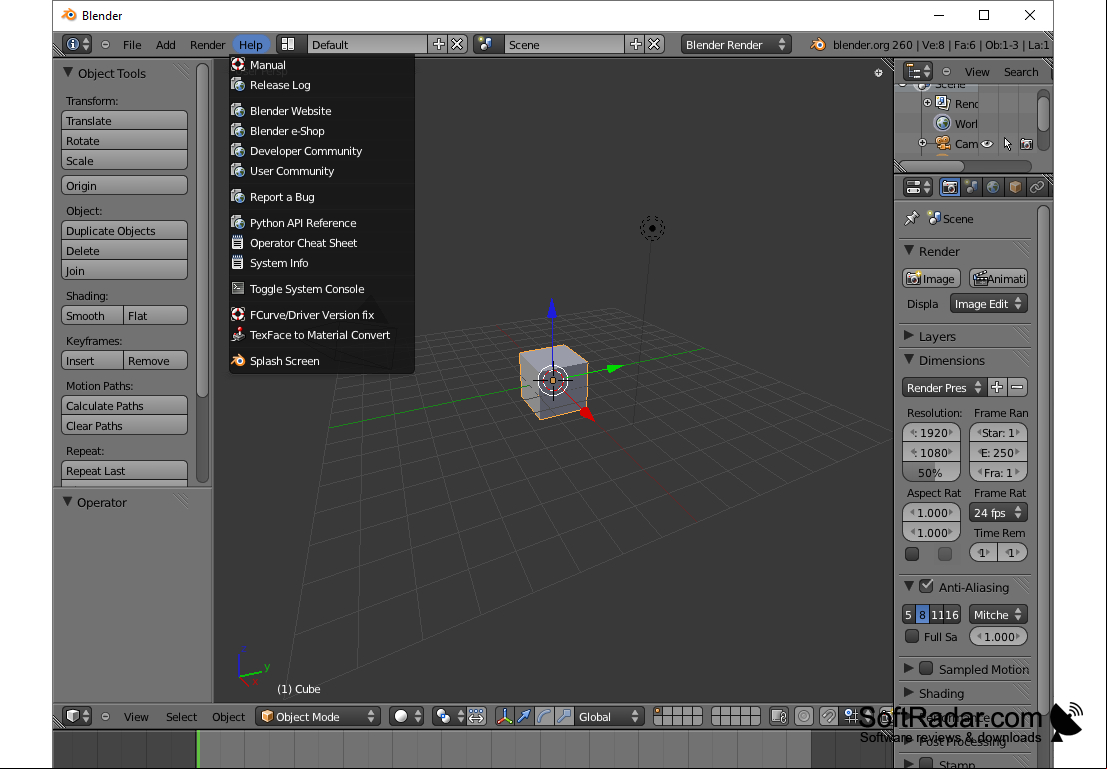Set anti-aliasing samples to 16
Screen dimensions: 1107x769
952,614
